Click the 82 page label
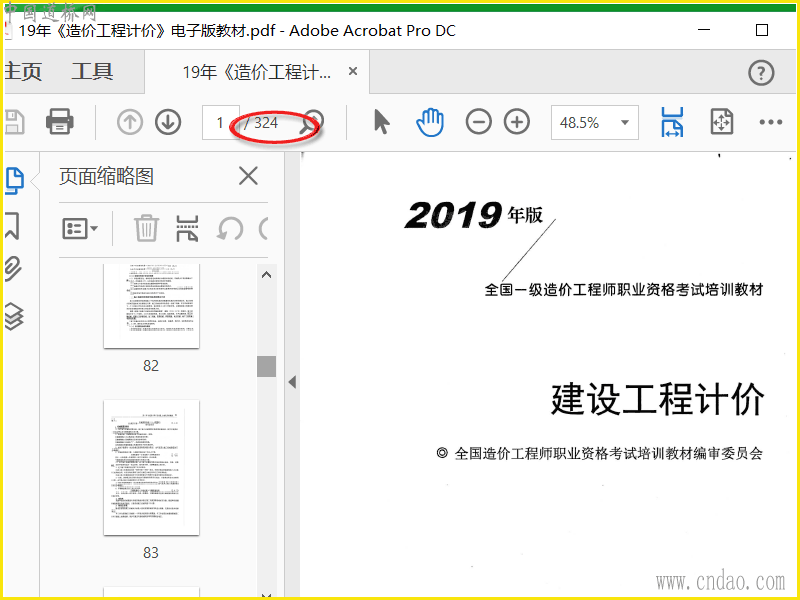Image resolution: width=800 pixels, height=600 pixels. coord(151,366)
